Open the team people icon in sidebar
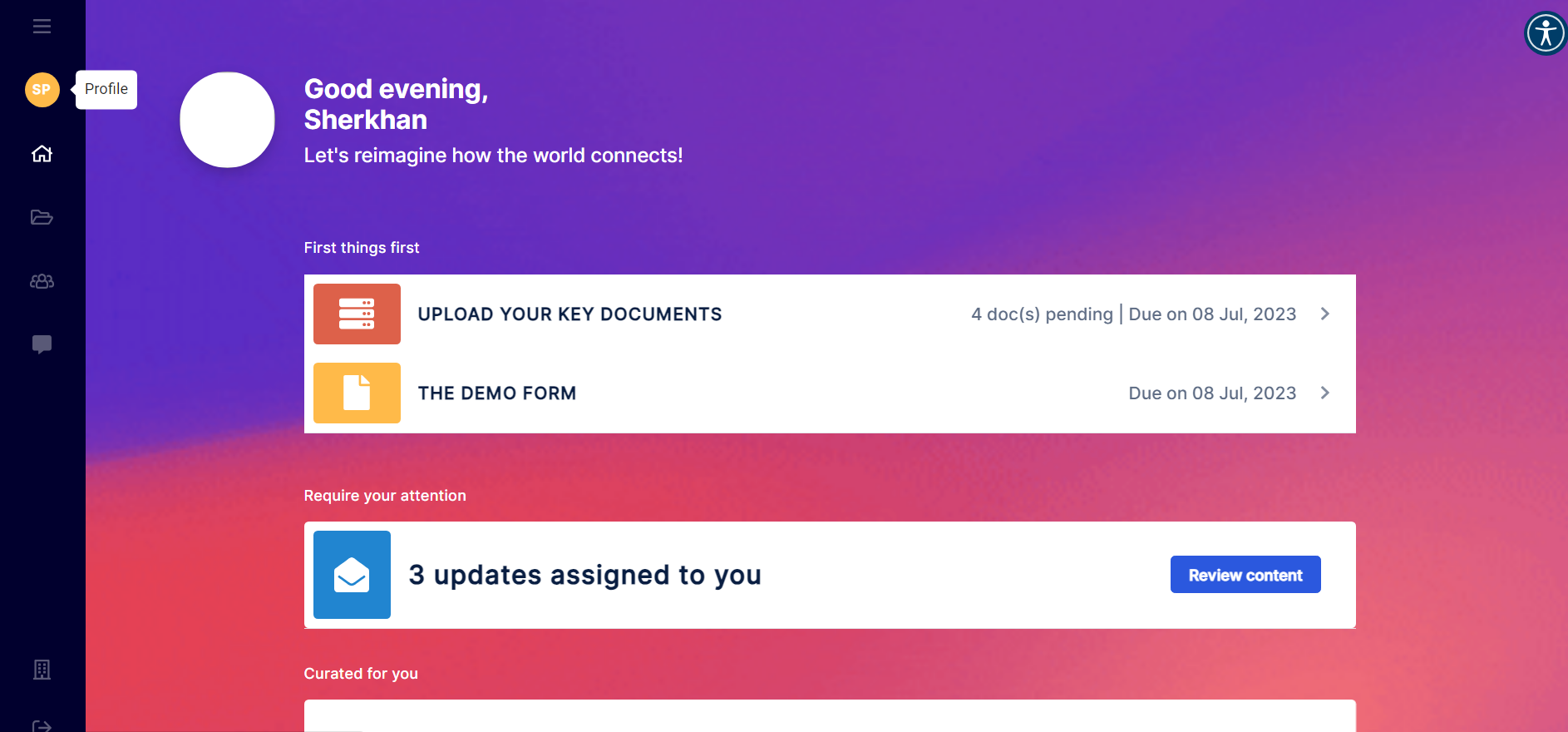This screenshot has width=1568, height=732. pyautogui.click(x=42, y=281)
